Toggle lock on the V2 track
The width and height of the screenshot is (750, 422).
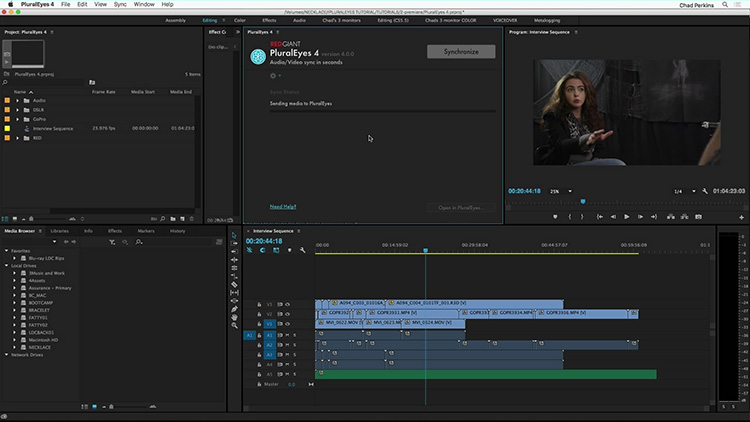[x=259, y=314]
